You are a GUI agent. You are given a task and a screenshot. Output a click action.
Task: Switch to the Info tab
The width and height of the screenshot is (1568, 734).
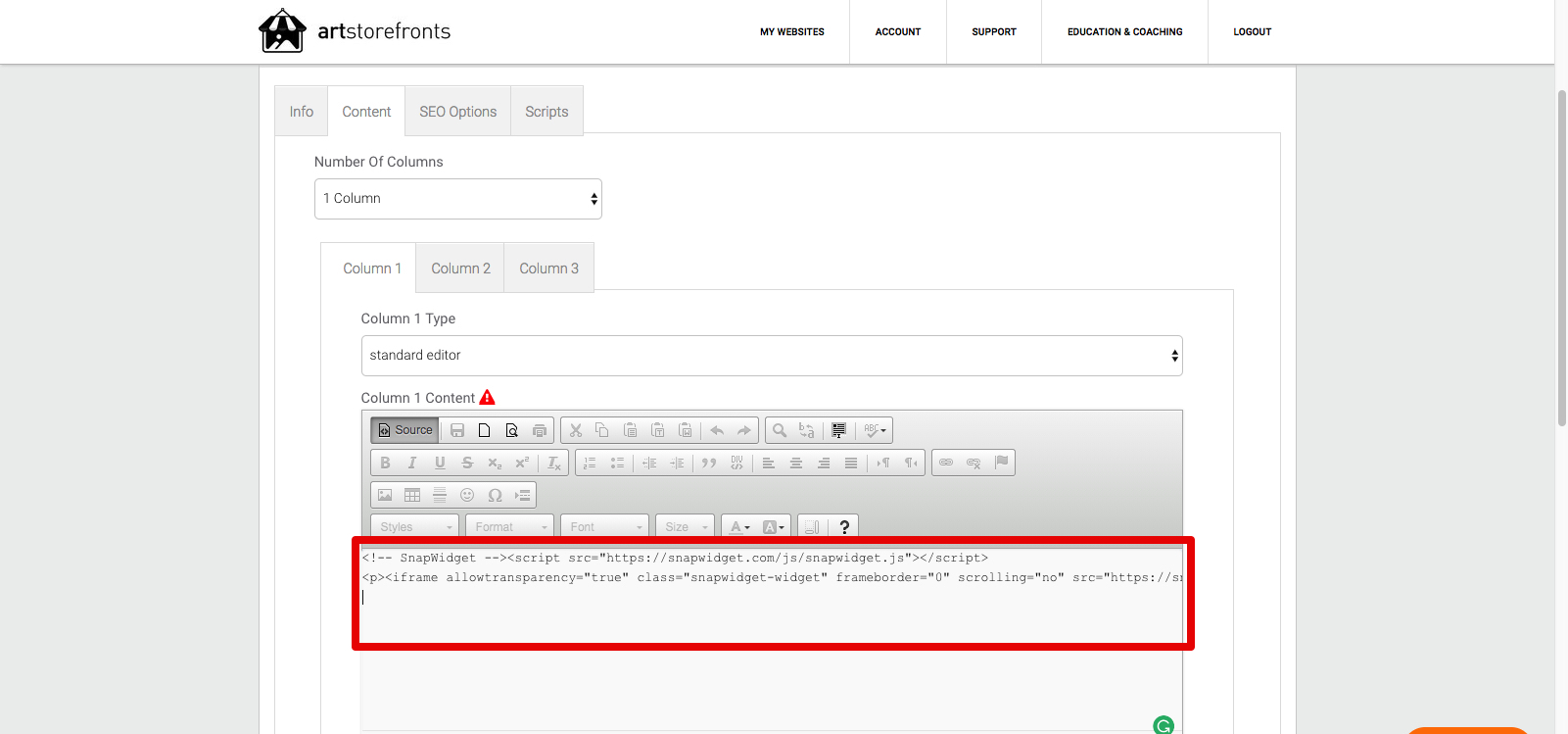click(302, 112)
